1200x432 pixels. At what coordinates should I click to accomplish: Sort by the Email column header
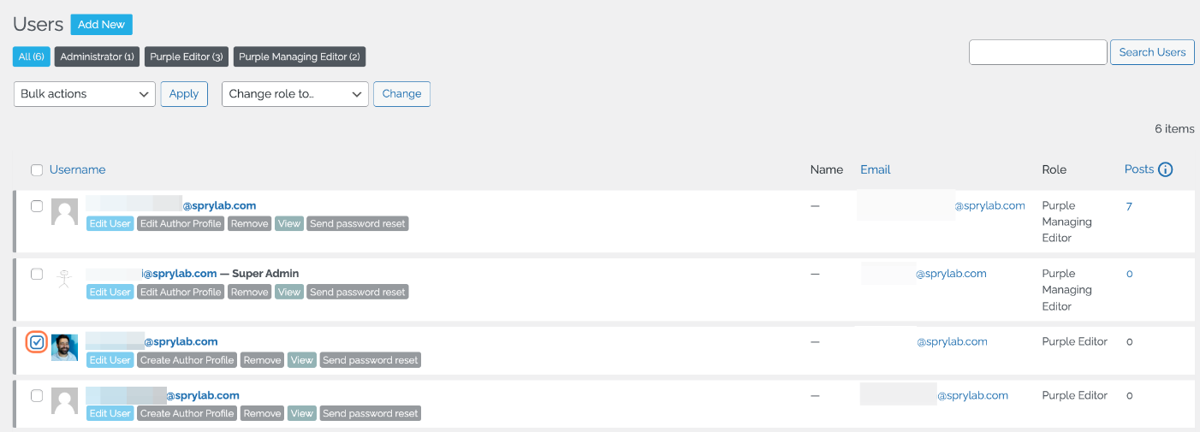click(875, 170)
